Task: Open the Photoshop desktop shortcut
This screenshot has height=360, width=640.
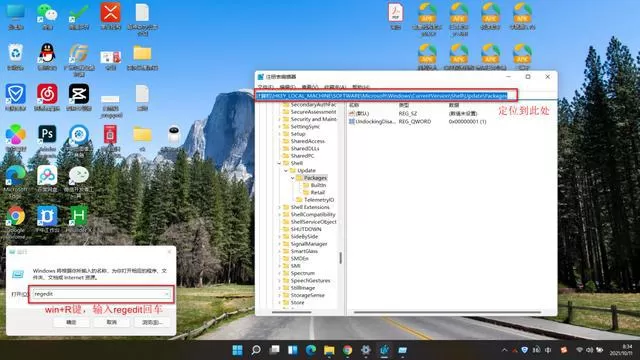Action: (47, 134)
